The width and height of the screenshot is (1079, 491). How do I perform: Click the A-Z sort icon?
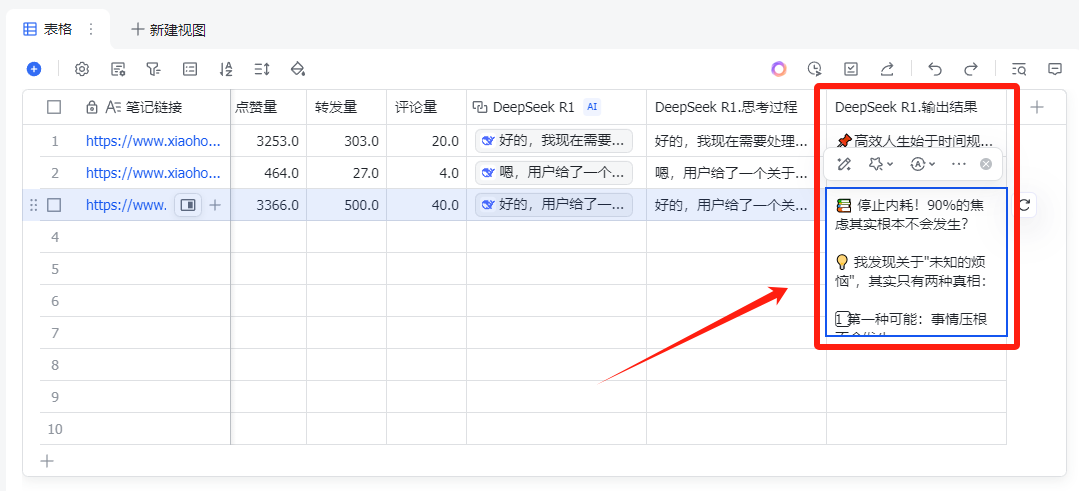(x=226, y=69)
